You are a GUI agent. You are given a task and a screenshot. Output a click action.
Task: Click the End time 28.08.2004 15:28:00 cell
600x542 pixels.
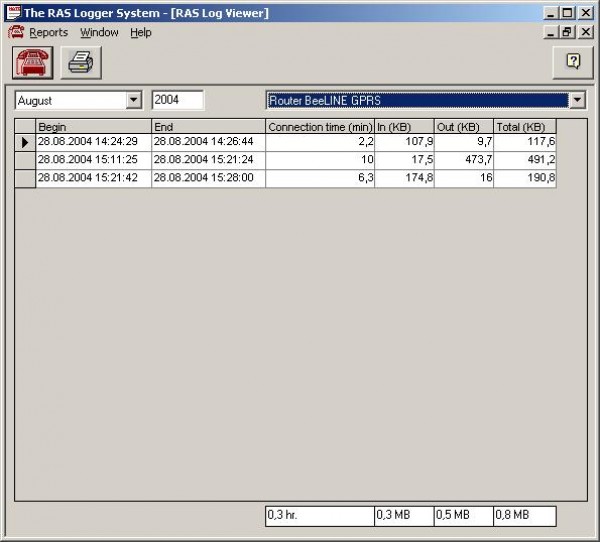(x=208, y=178)
